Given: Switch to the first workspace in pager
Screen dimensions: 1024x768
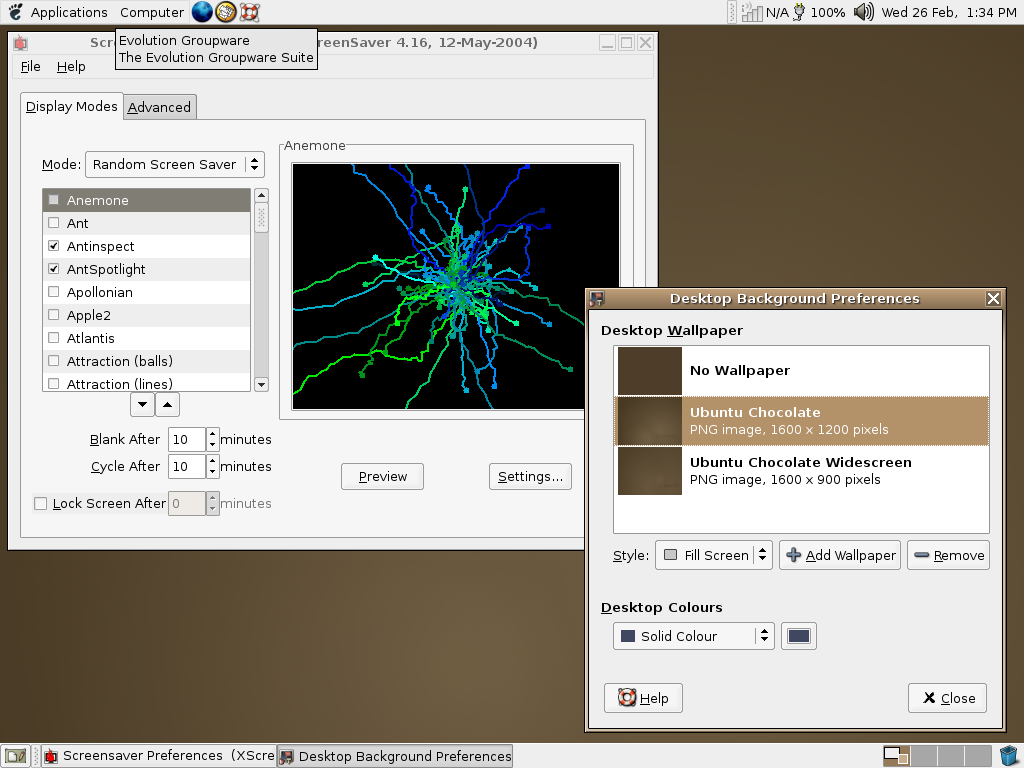Looking at the screenshot, I should pyautogui.click(x=896, y=756).
